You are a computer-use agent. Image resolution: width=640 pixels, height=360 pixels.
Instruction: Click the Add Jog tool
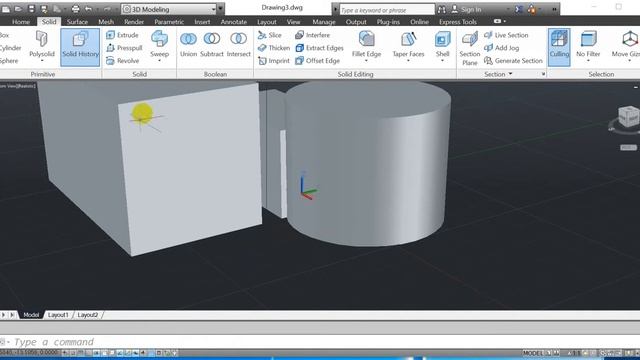pos(501,48)
